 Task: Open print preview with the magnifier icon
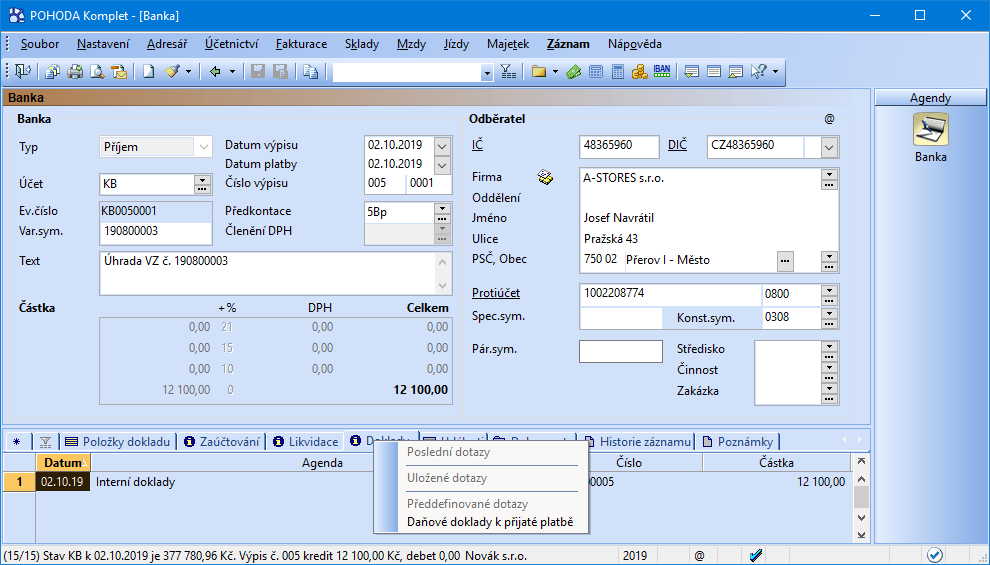(x=97, y=71)
